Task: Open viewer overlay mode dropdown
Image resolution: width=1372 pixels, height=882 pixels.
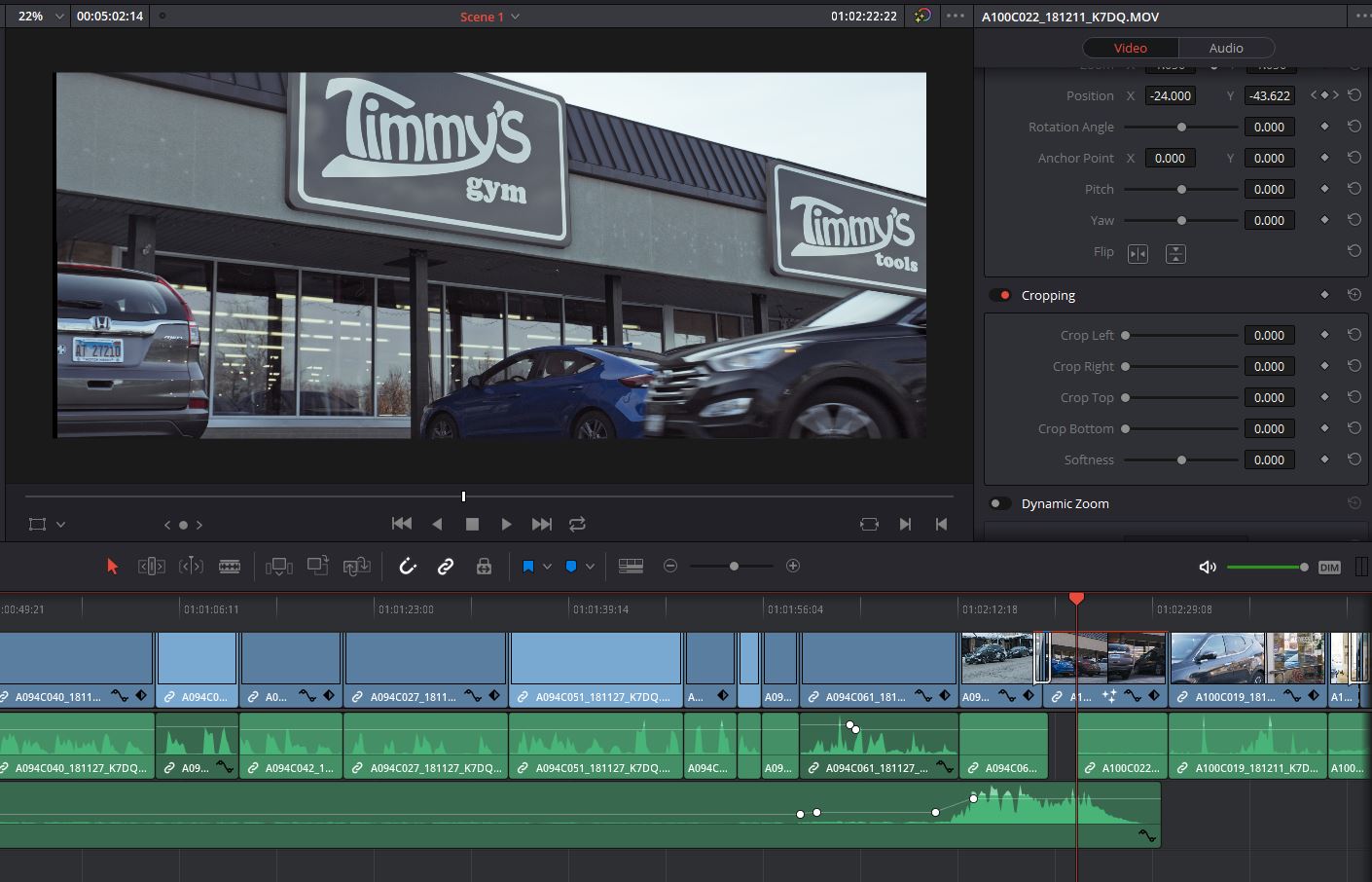Action: point(60,525)
